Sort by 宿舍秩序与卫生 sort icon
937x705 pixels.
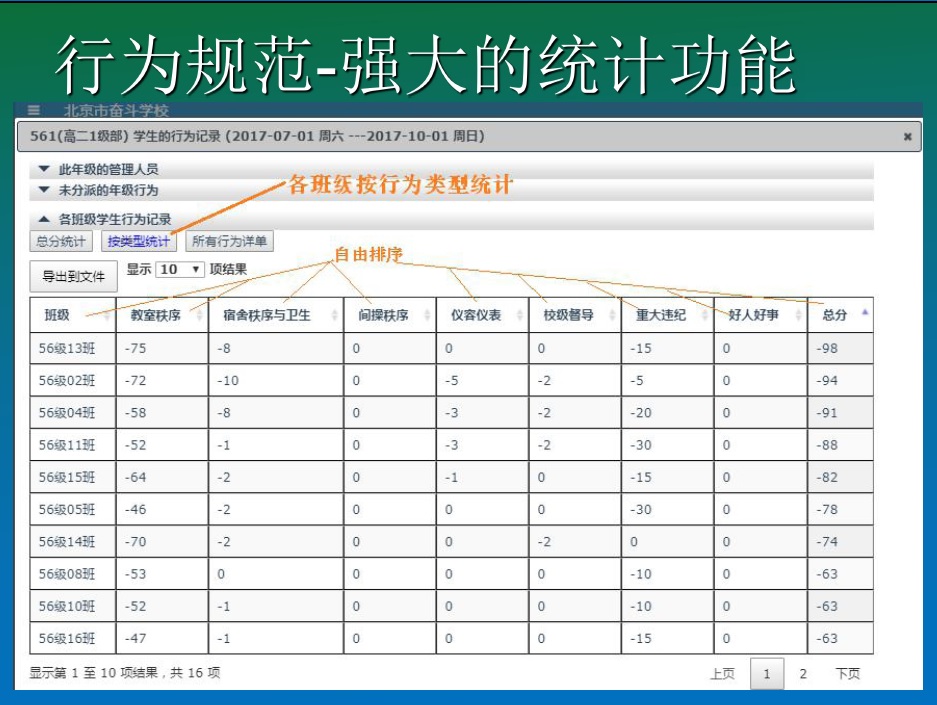(x=335, y=315)
